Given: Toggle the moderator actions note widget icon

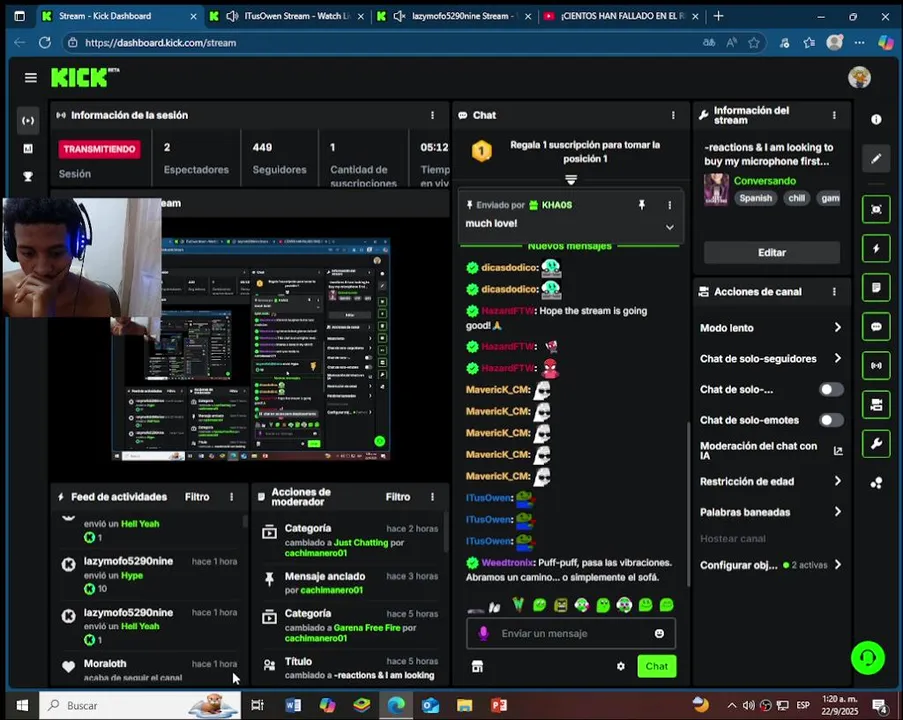Looking at the screenshot, I should [876, 287].
